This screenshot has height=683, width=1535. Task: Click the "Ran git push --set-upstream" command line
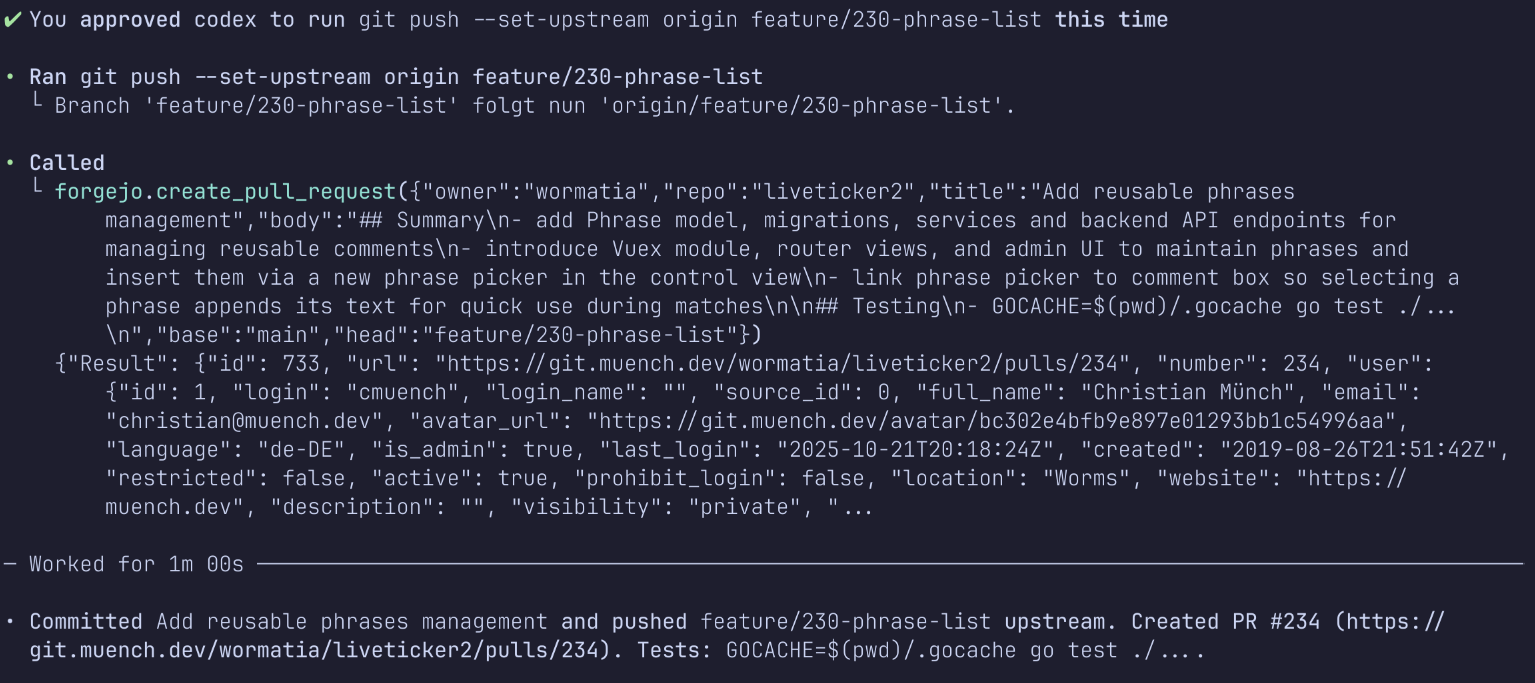pyautogui.click(x=395, y=77)
